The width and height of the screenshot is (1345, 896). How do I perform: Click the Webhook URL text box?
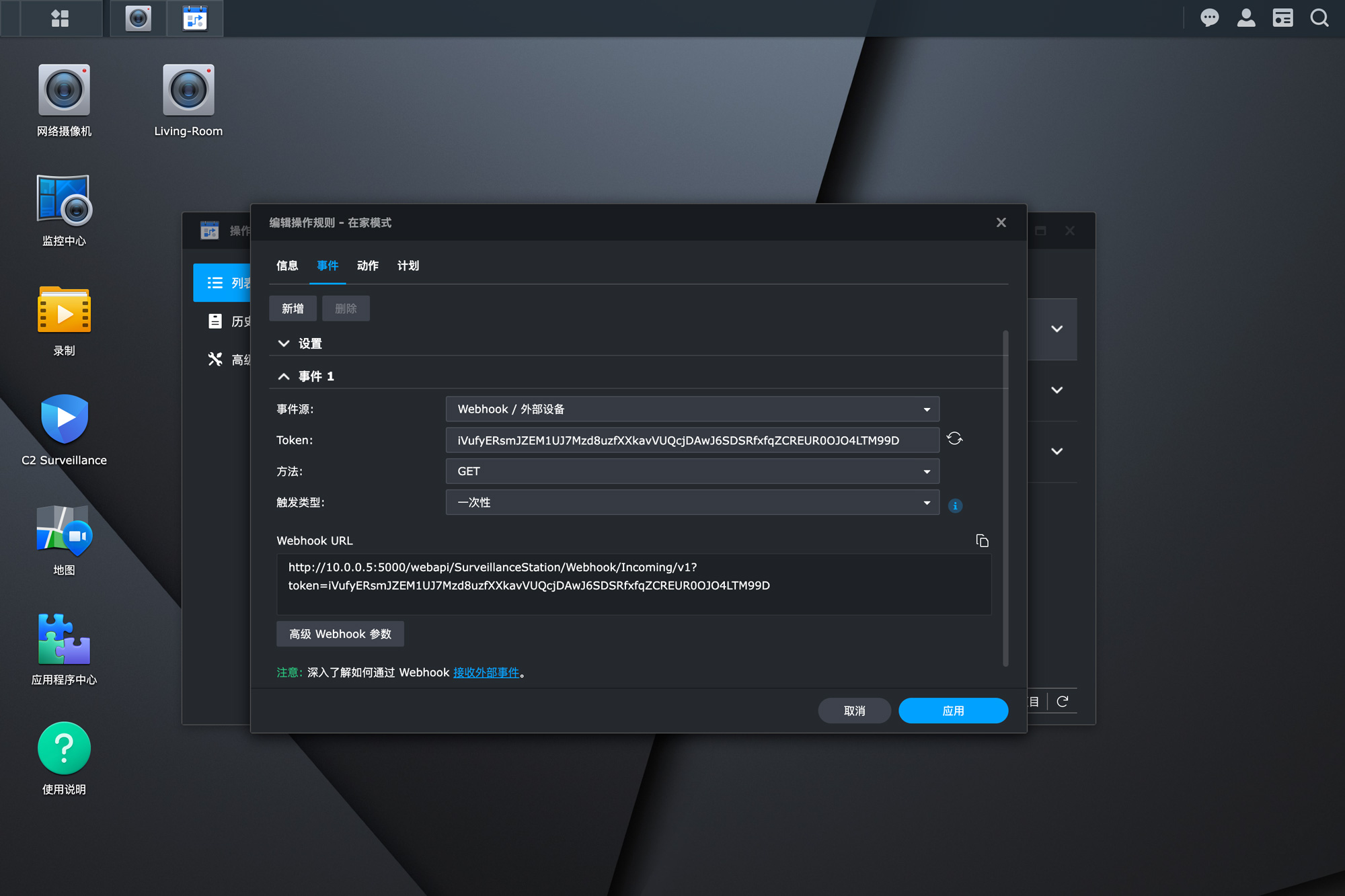(633, 584)
